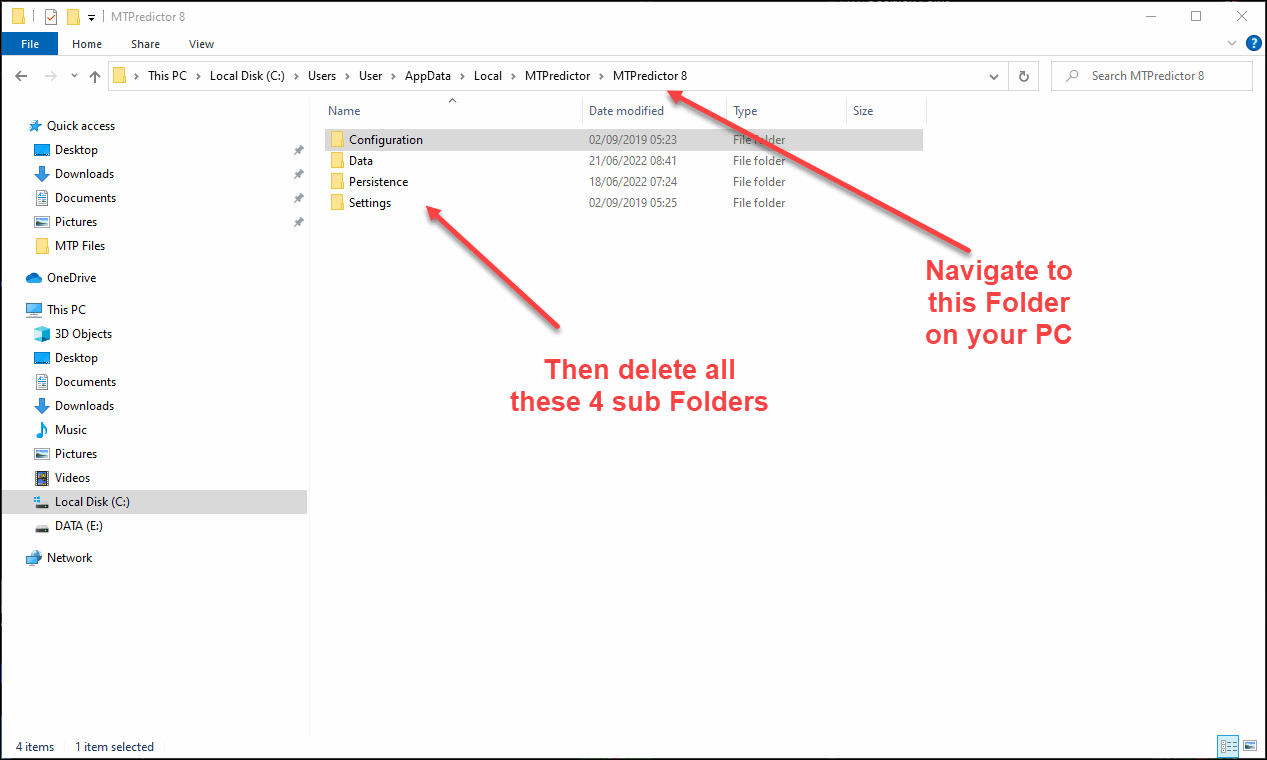Screen dimensions: 1267x760
Task: Switch to the View ribbon tab
Action: tap(201, 44)
